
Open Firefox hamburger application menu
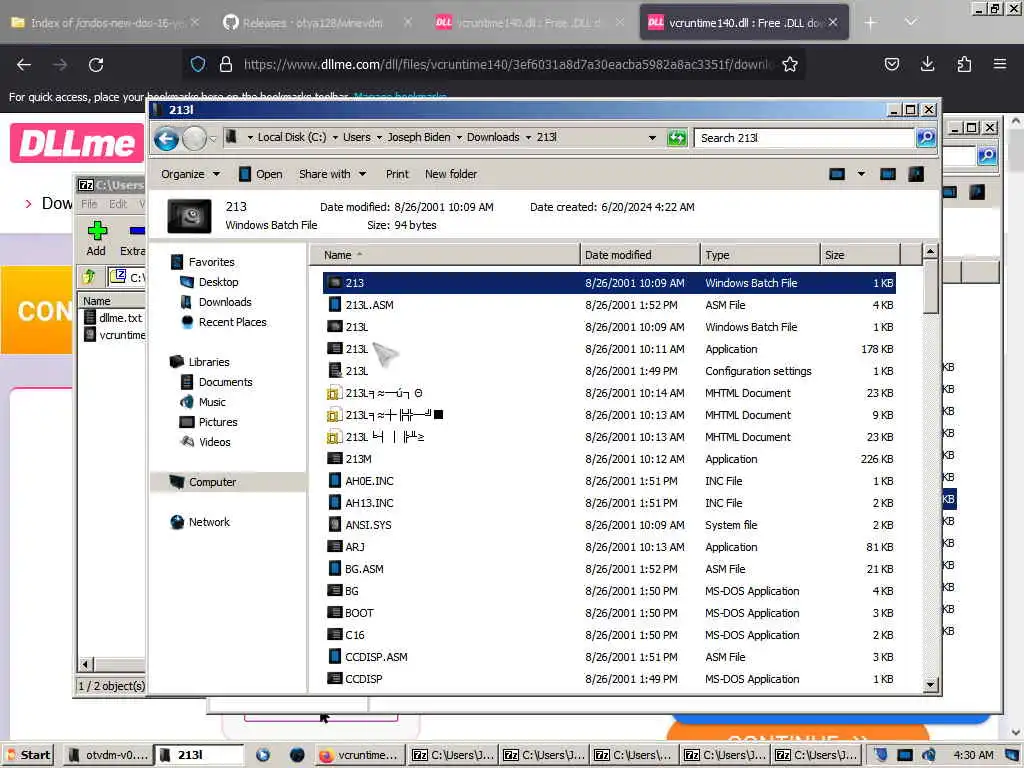click(x=1000, y=64)
